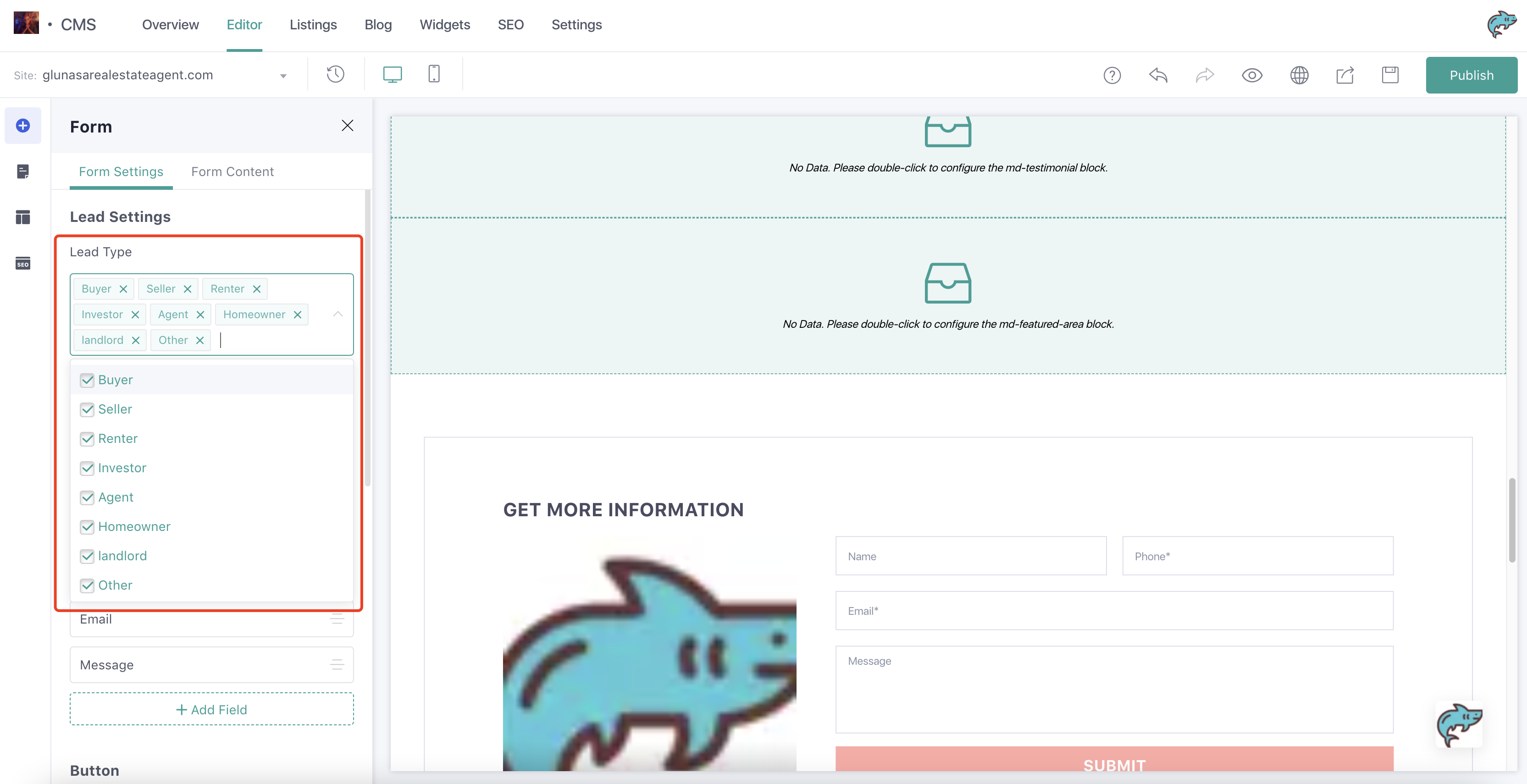Open preview with the eye icon
This screenshot has height=784, width=1527.
1252,75
